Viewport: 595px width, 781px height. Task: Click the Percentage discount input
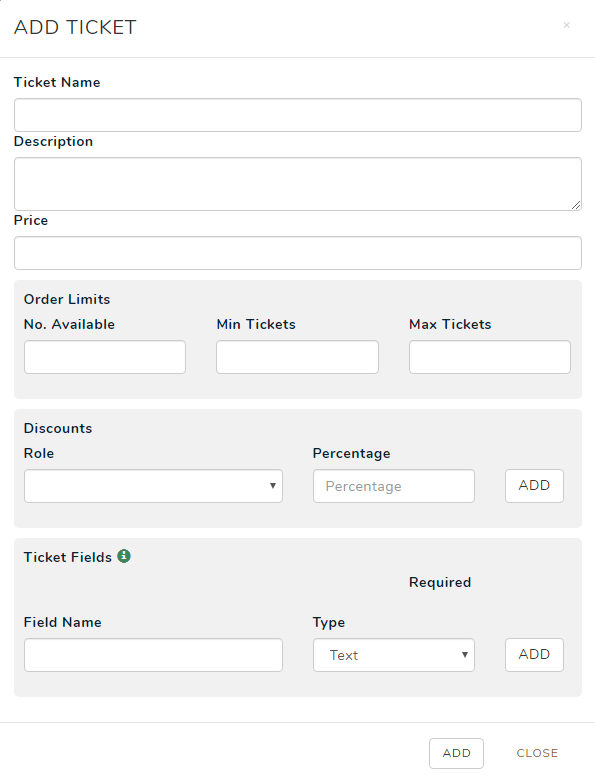point(394,486)
